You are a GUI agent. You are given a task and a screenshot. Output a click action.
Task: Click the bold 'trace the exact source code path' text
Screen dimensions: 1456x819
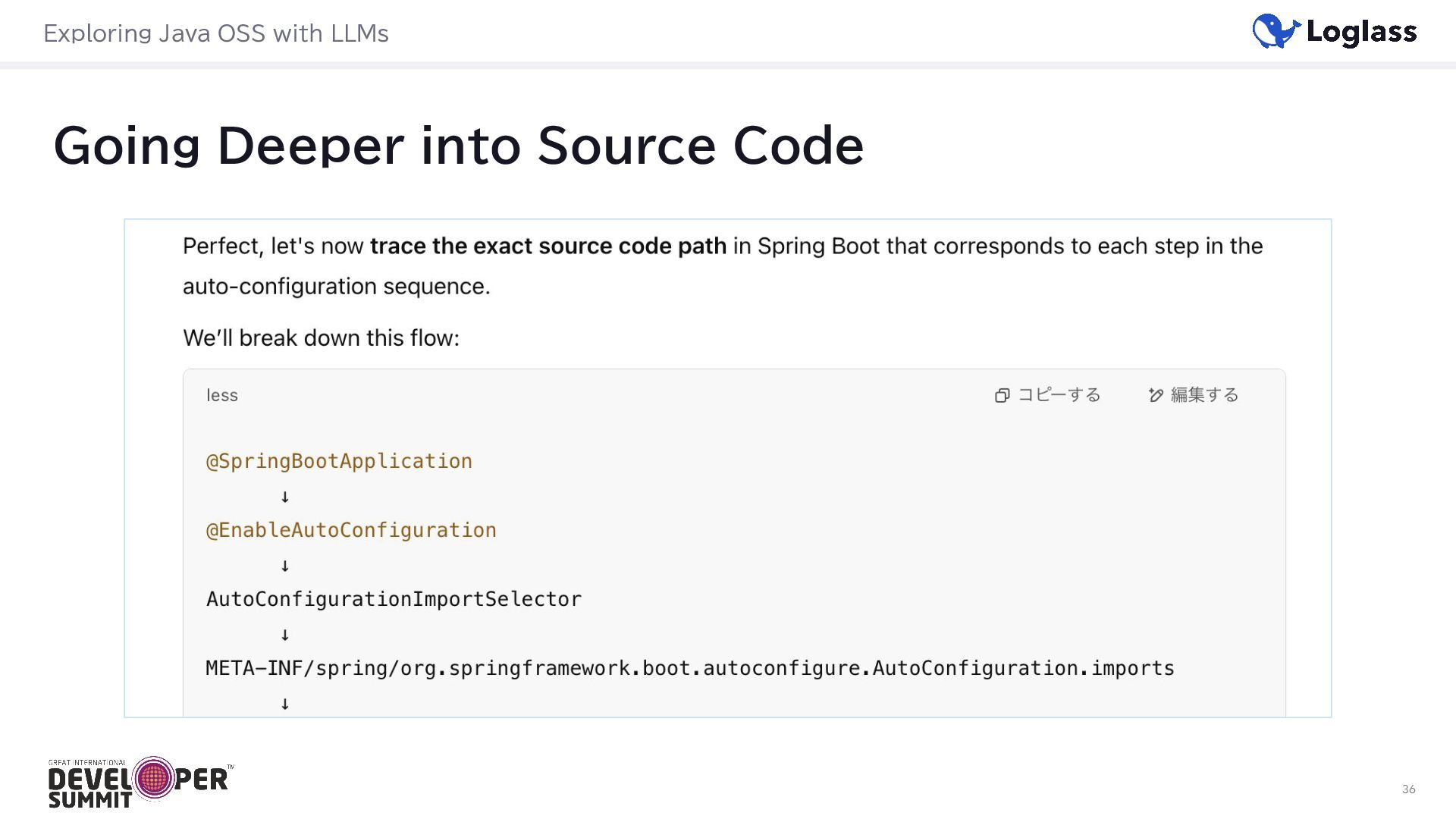click(548, 246)
